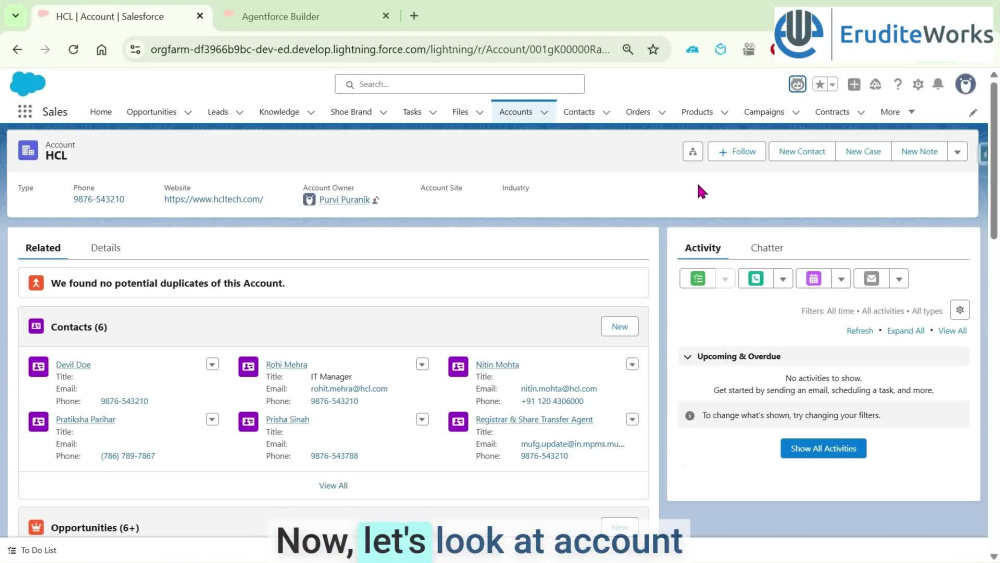This screenshot has width=1000, height=563.
Task: Click View All under Contacts
Action: pyautogui.click(x=333, y=485)
